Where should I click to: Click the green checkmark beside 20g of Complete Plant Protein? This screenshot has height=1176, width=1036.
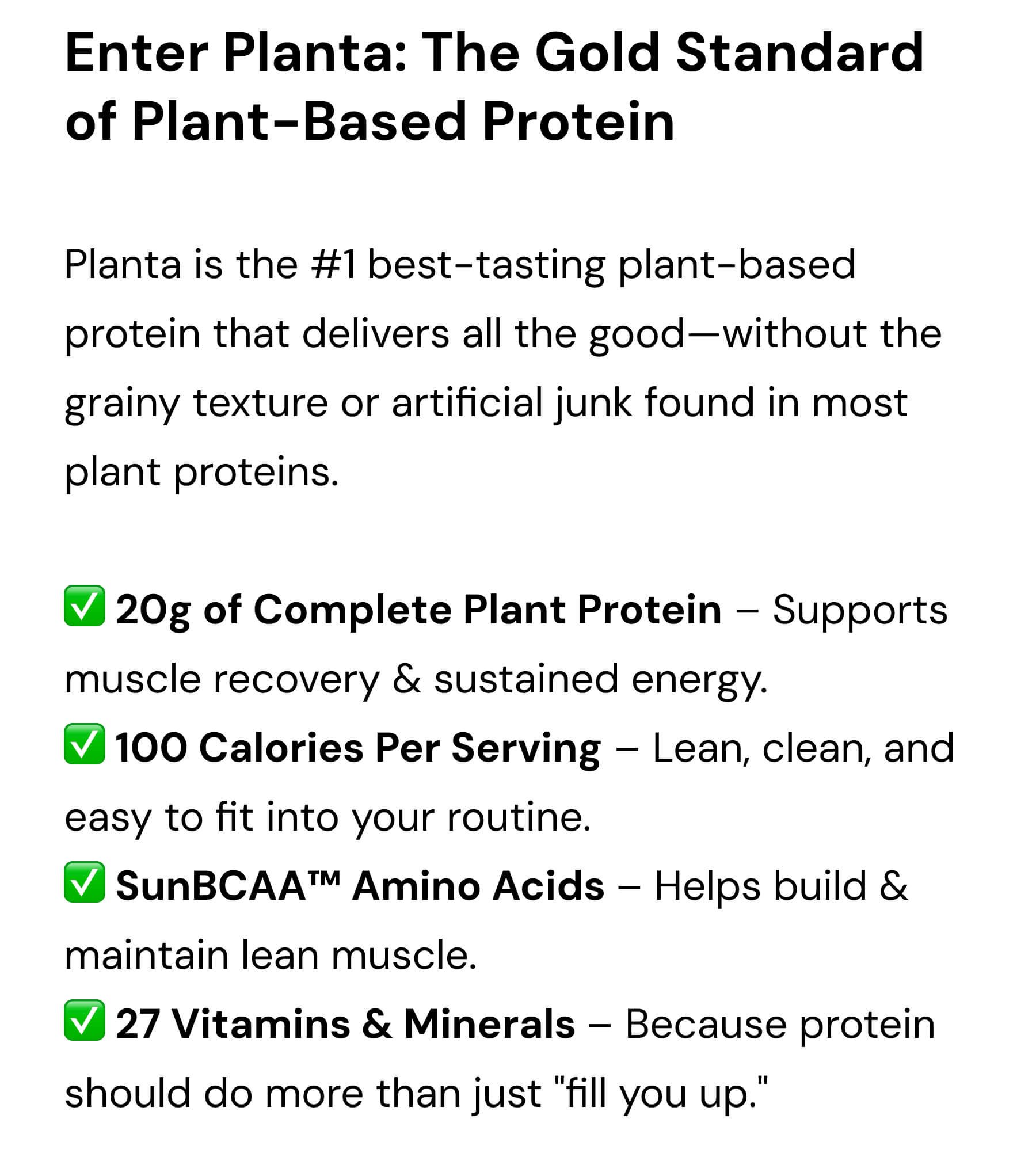[x=85, y=606]
